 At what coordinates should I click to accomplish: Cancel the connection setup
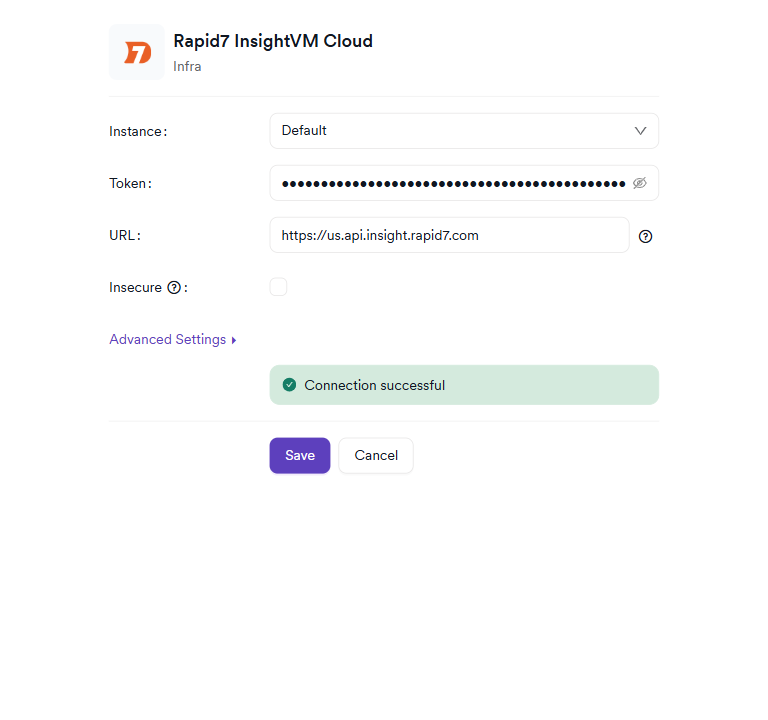click(x=376, y=456)
